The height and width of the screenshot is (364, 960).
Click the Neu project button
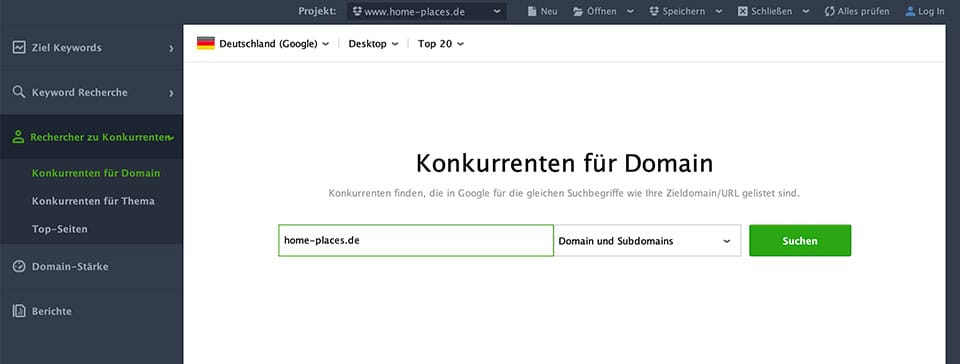tap(542, 11)
